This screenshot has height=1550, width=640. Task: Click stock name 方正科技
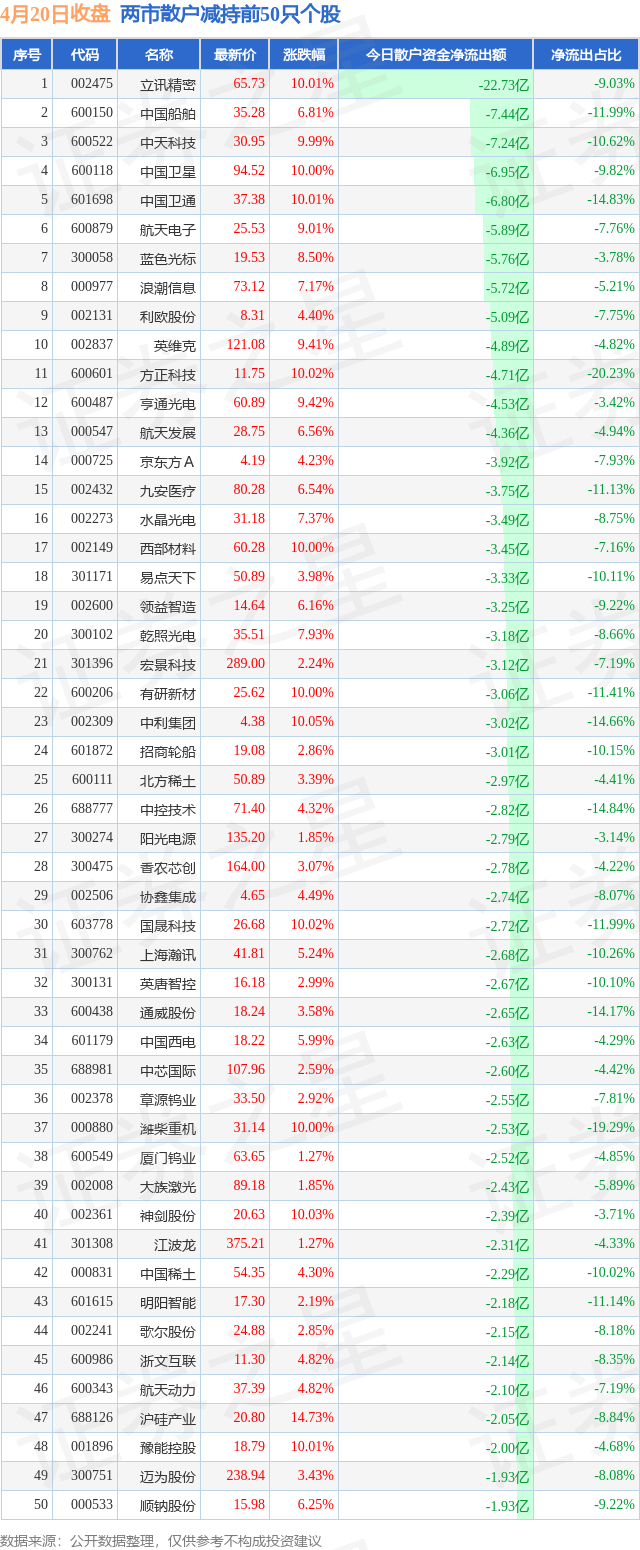point(168,374)
